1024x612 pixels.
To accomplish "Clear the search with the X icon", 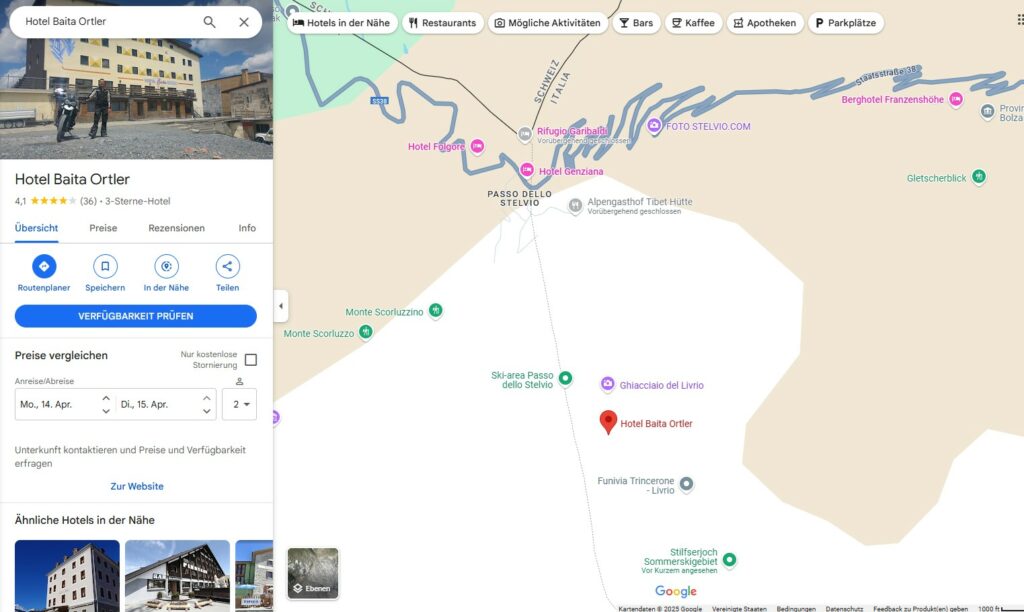I will pyautogui.click(x=244, y=22).
